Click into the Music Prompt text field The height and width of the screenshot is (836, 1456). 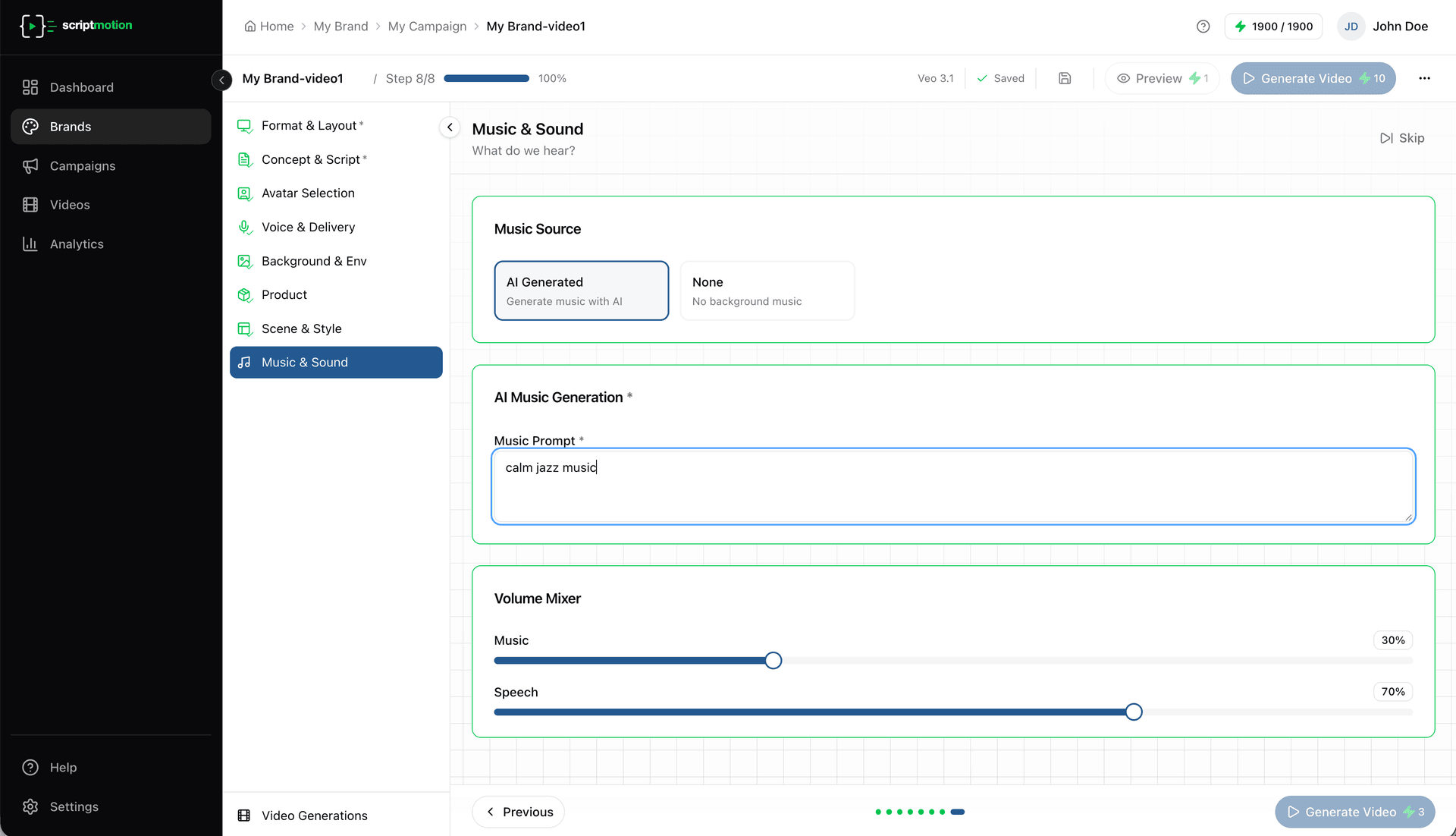tap(952, 486)
